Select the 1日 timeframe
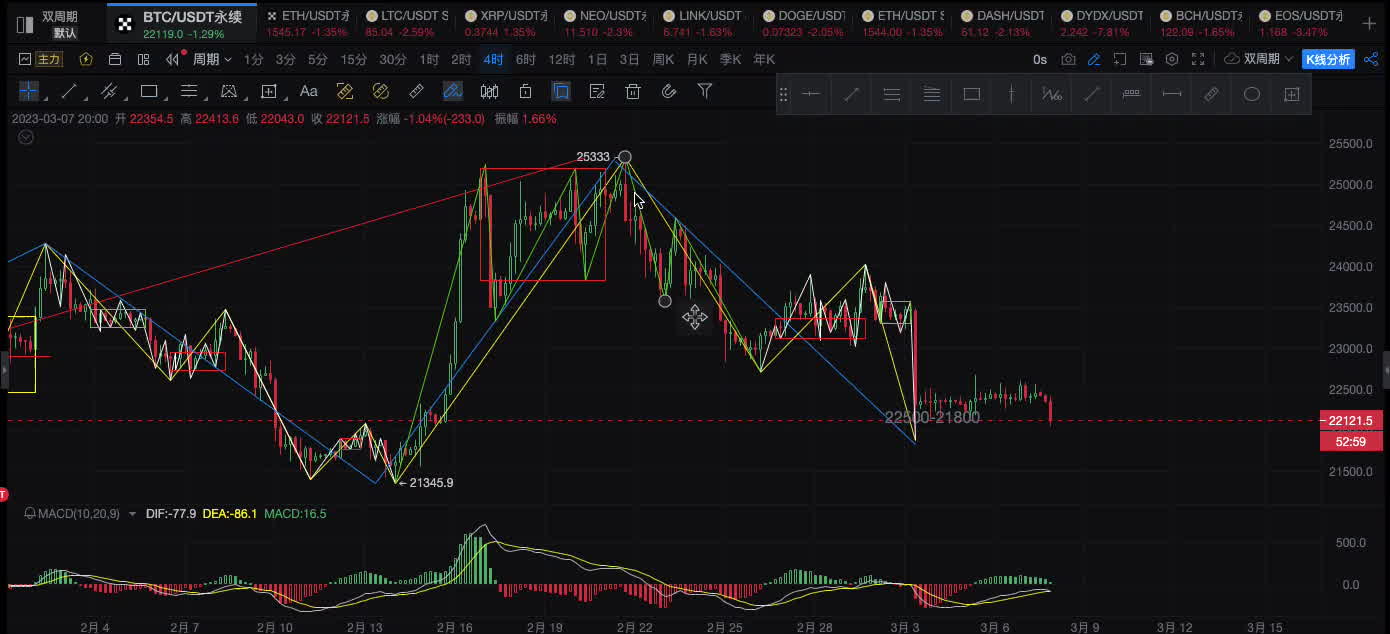This screenshot has height=634, width=1390. [597, 60]
